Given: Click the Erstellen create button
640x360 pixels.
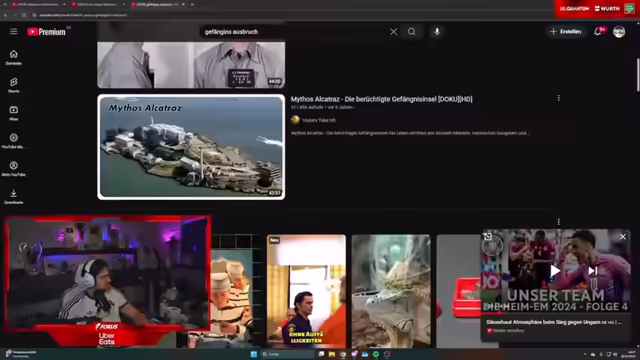Looking at the screenshot, I should 565,31.
